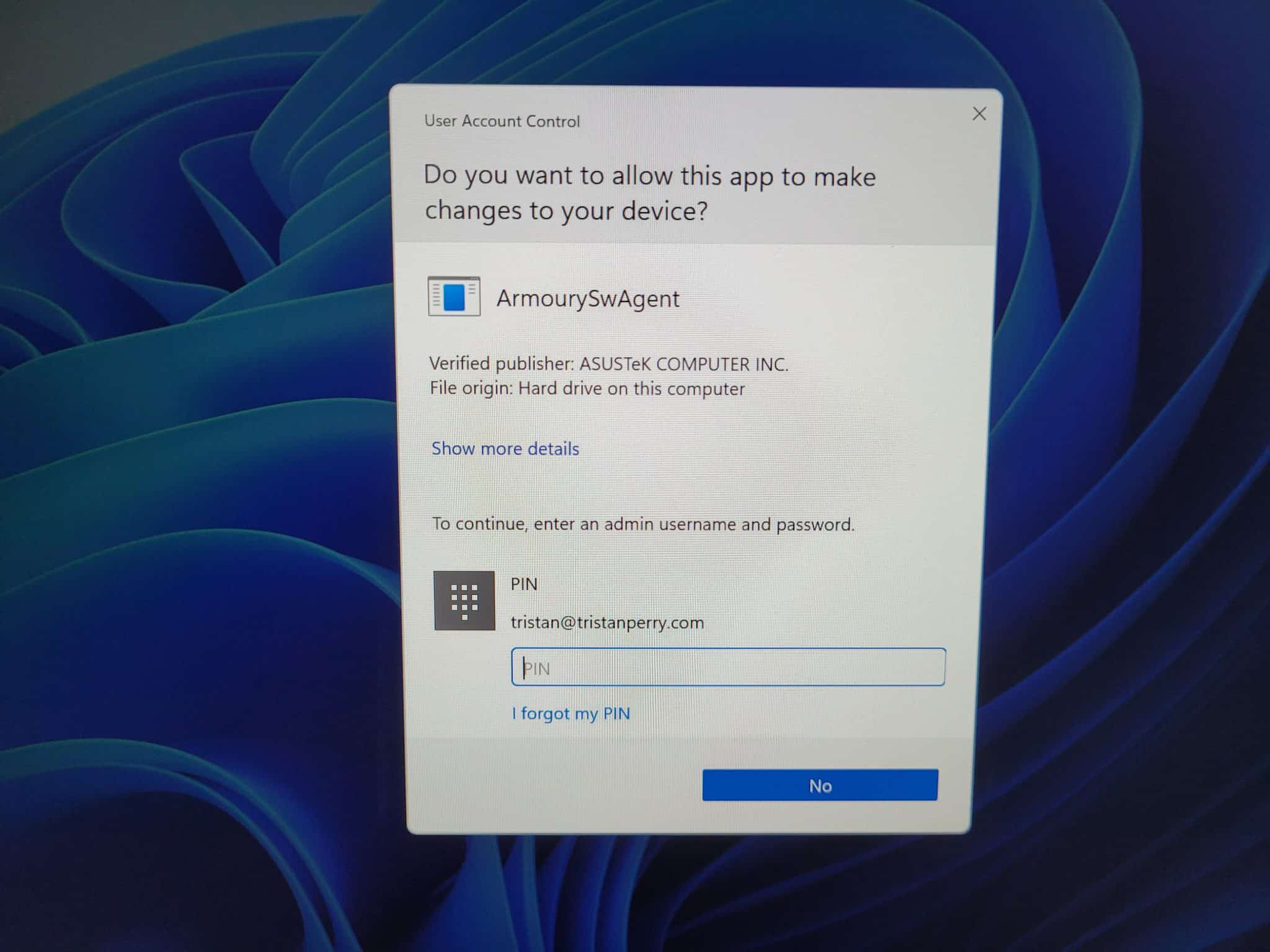Click the tristan@tristanperry.com account name
This screenshot has height=952, width=1270.
click(607, 622)
